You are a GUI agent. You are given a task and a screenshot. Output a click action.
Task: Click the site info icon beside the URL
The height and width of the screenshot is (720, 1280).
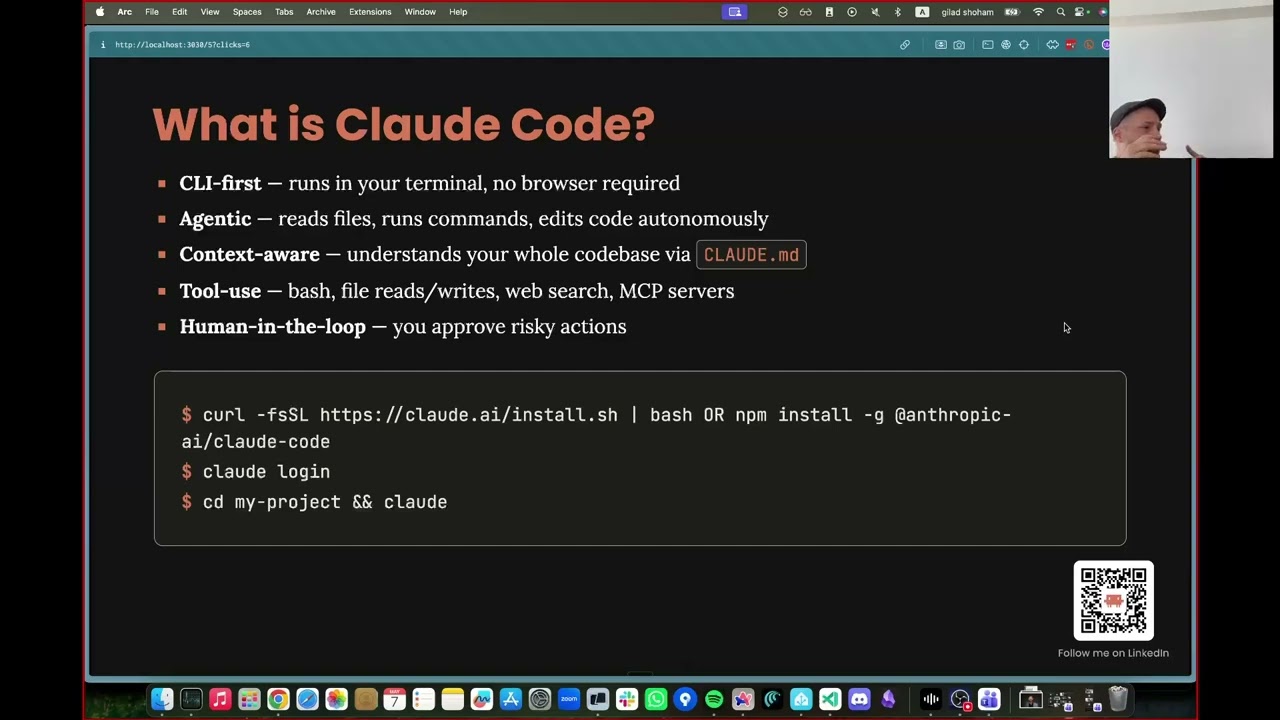[102, 45]
